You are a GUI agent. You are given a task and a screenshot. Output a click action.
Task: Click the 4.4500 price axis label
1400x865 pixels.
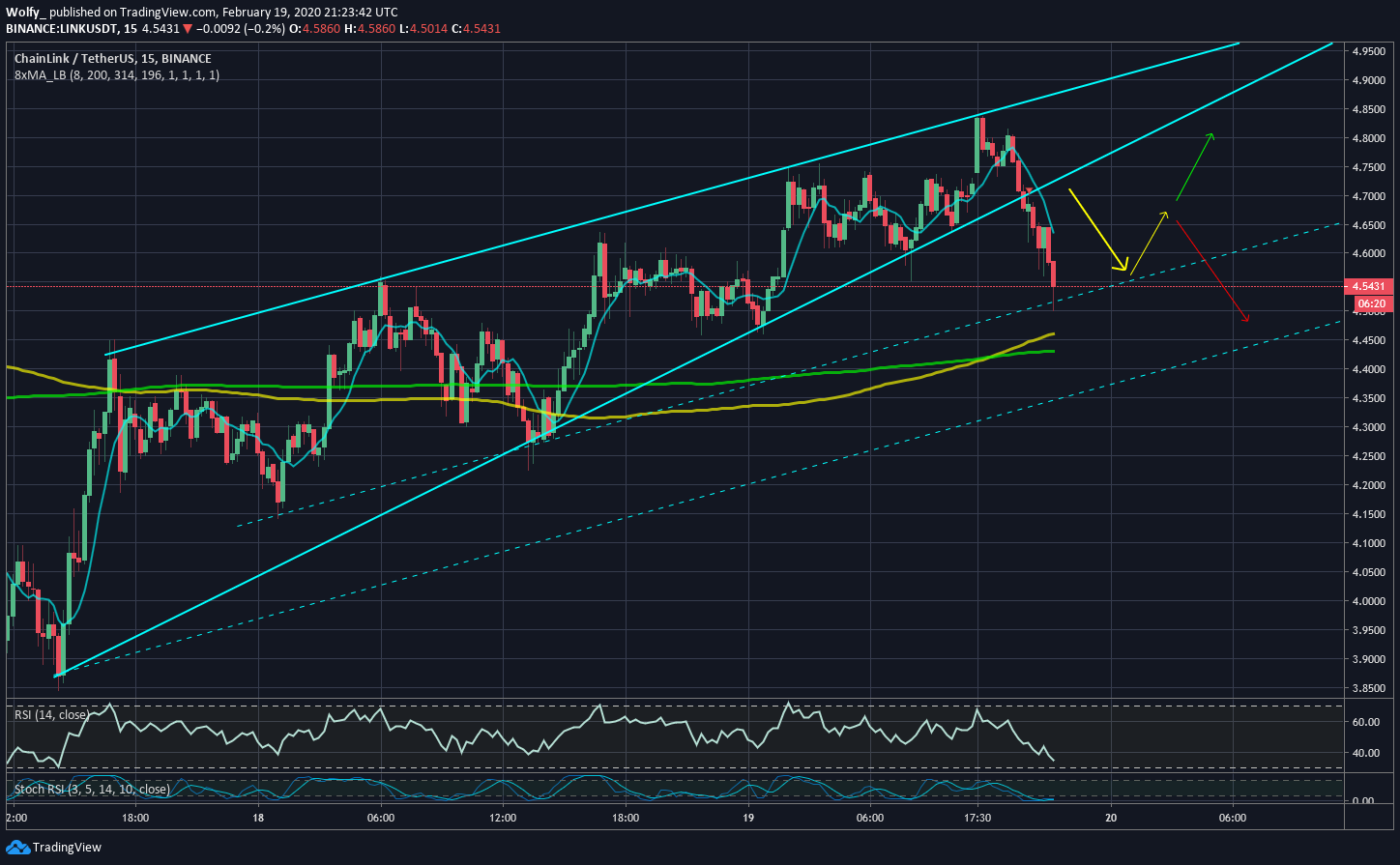(1371, 341)
